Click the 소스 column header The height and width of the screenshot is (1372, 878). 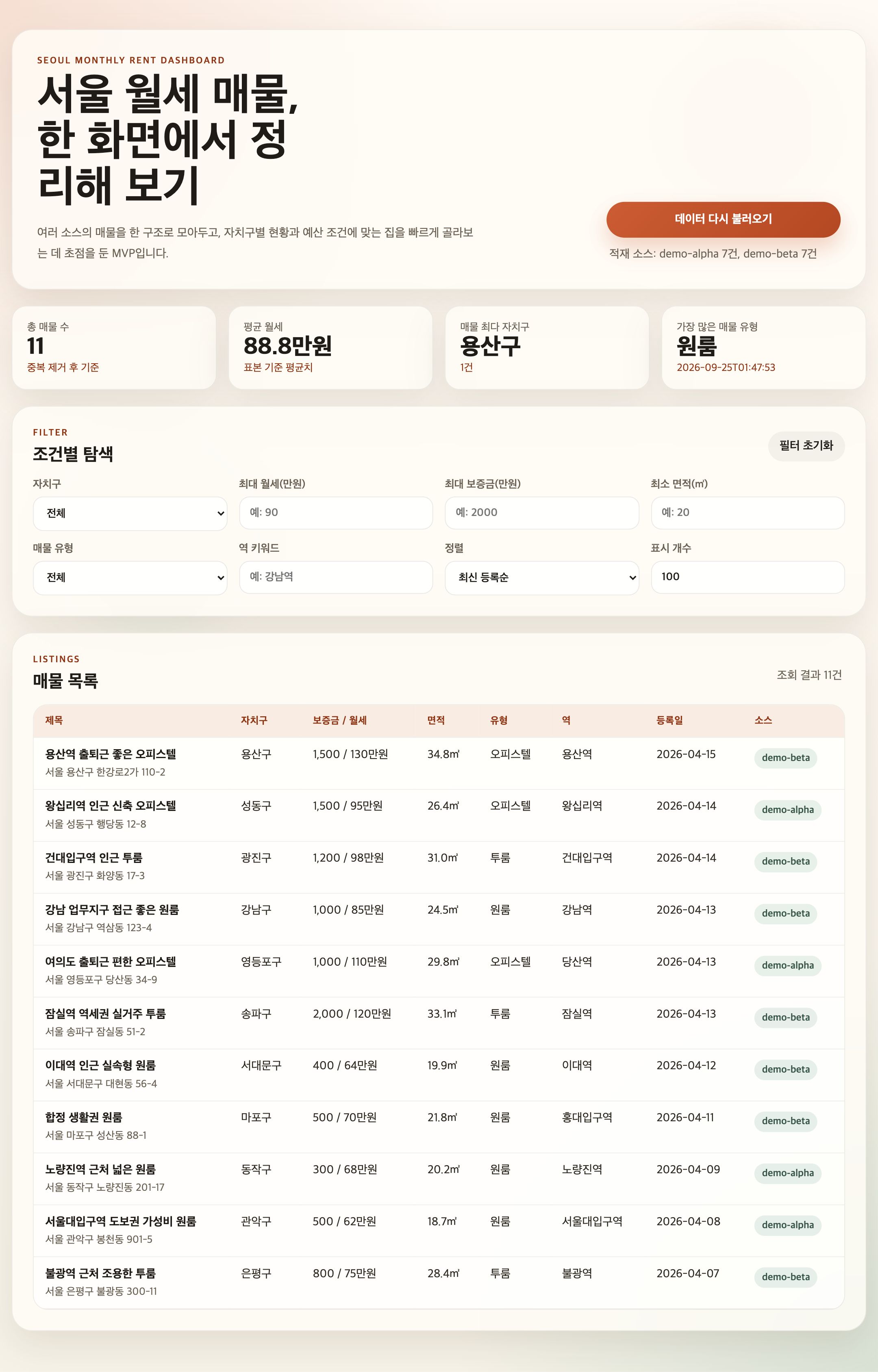coord(763,720)
